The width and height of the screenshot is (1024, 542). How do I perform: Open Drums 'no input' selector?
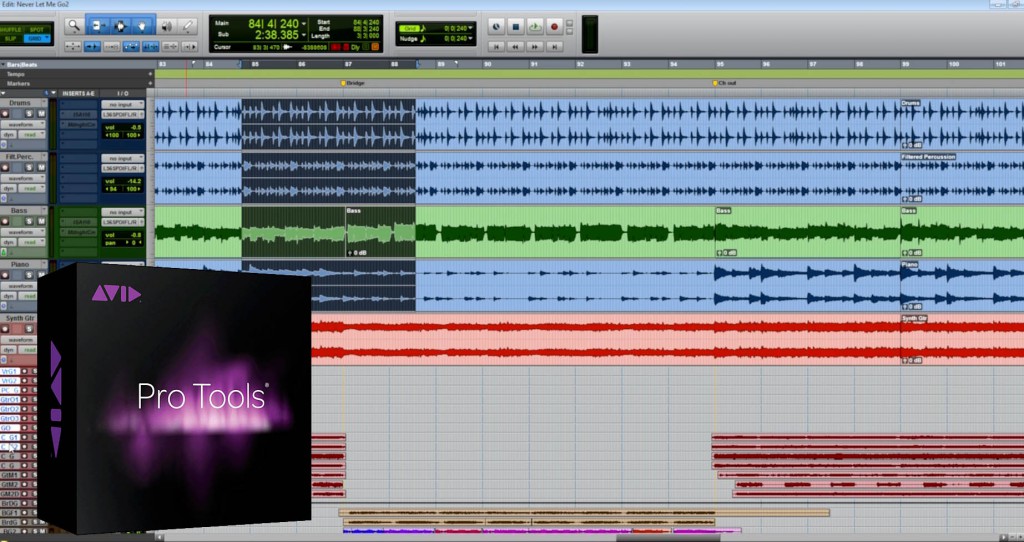pyautogui.click(x=123, y=104)
